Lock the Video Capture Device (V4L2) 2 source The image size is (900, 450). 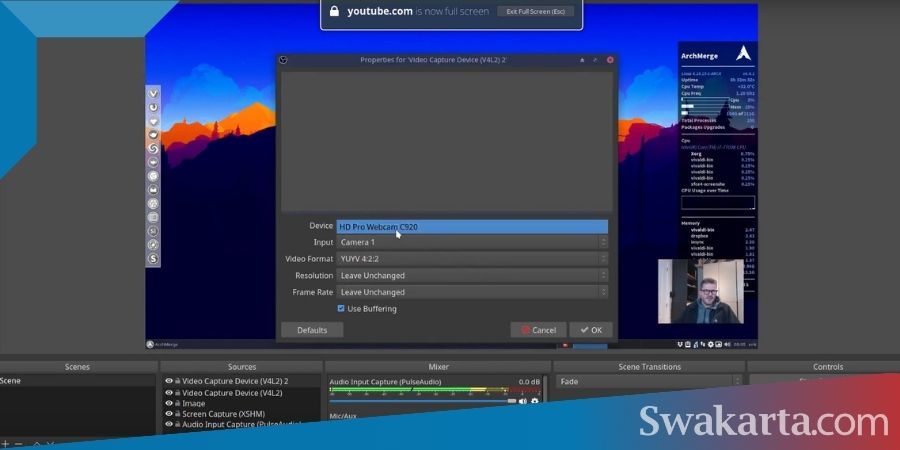tap(177, 381)
